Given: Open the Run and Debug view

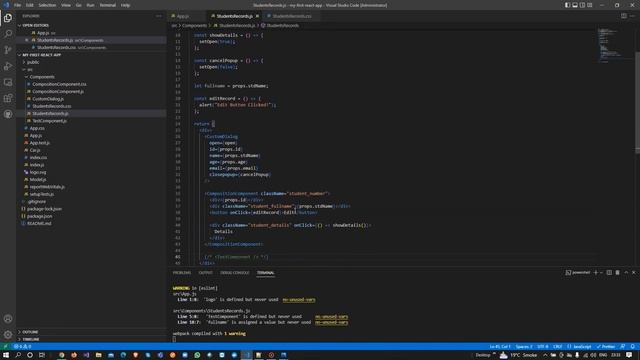Looking at the screenshot, I should (8, 66).
